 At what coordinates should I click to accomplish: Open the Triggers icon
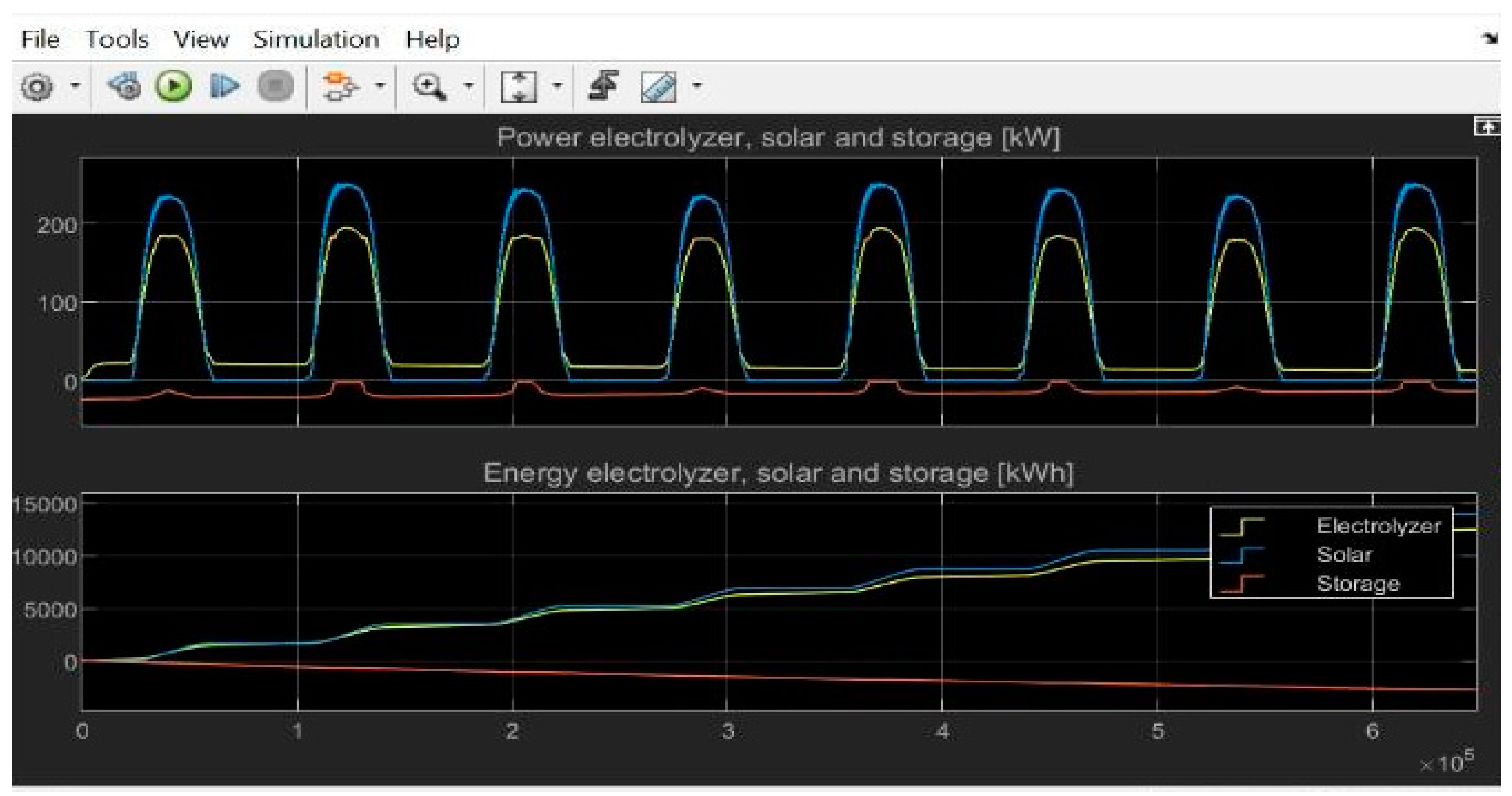point(604,86)
